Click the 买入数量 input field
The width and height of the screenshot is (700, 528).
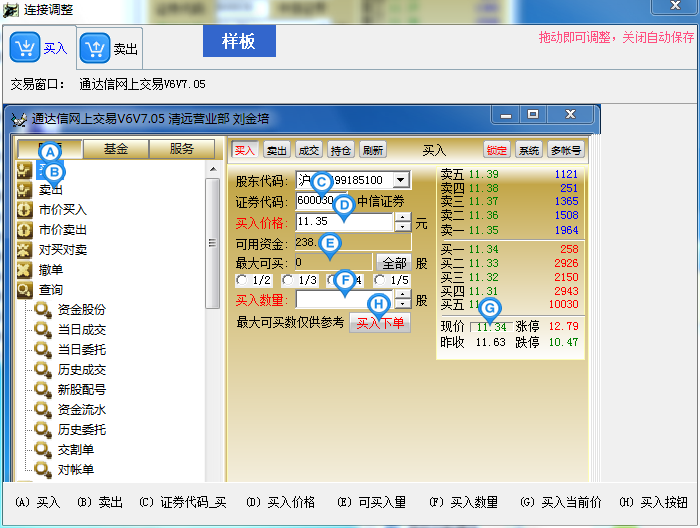pyautogui.click(x=344, y=299)
